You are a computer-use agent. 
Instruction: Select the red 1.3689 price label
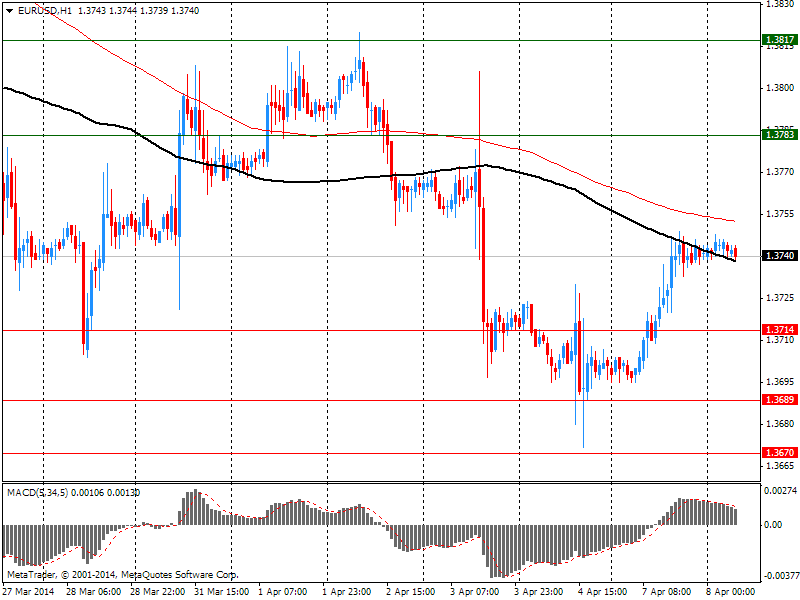[x=778, y=400]
